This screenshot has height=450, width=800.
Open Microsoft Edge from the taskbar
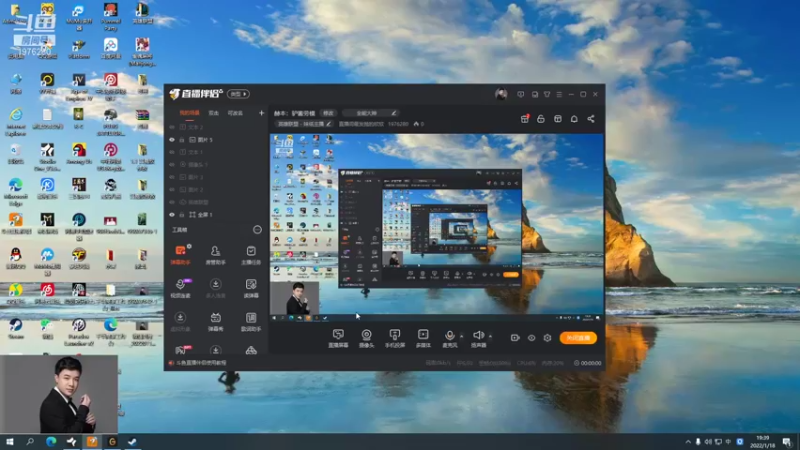(51, 442)
